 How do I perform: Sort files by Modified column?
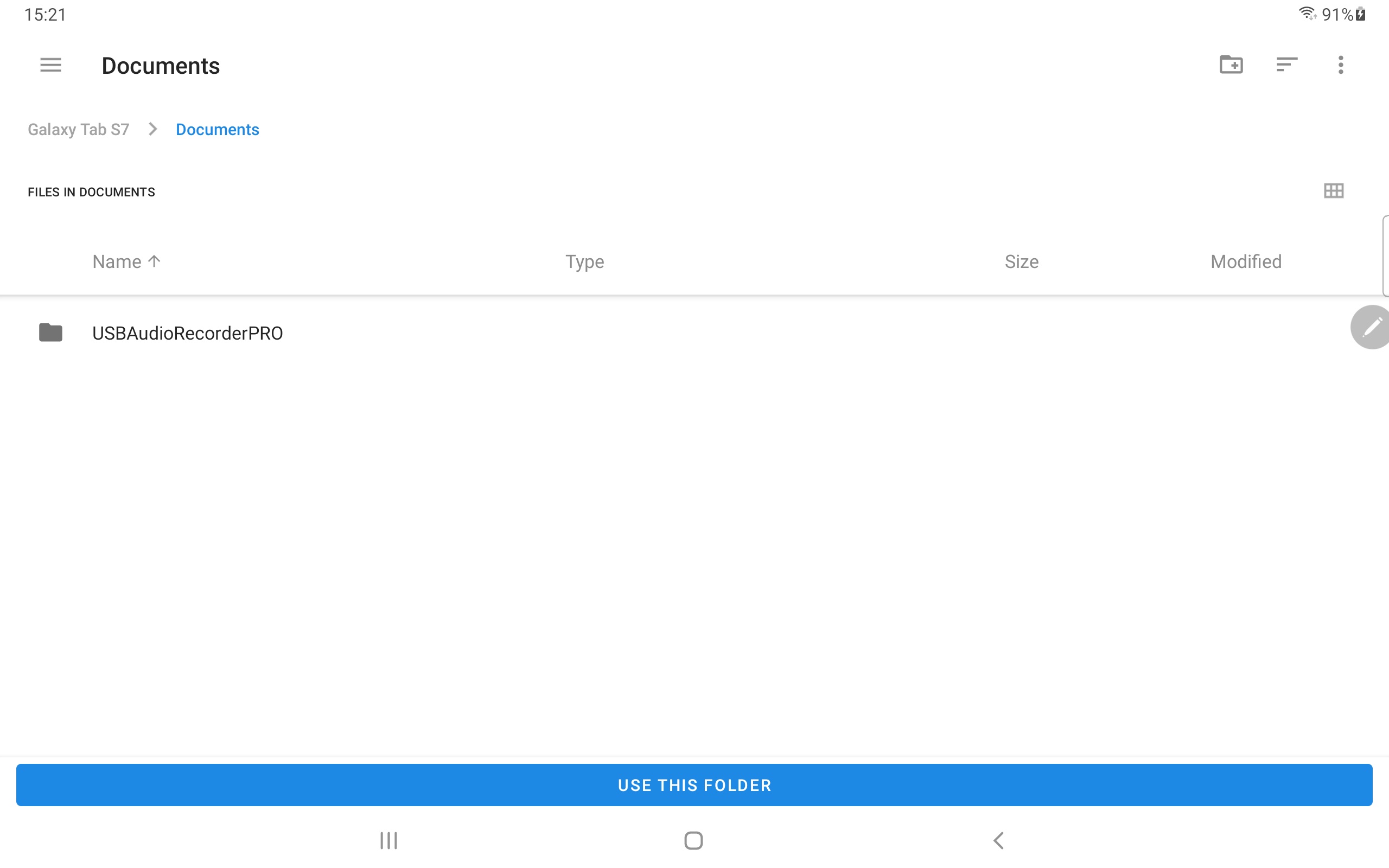coord(1246,262)
